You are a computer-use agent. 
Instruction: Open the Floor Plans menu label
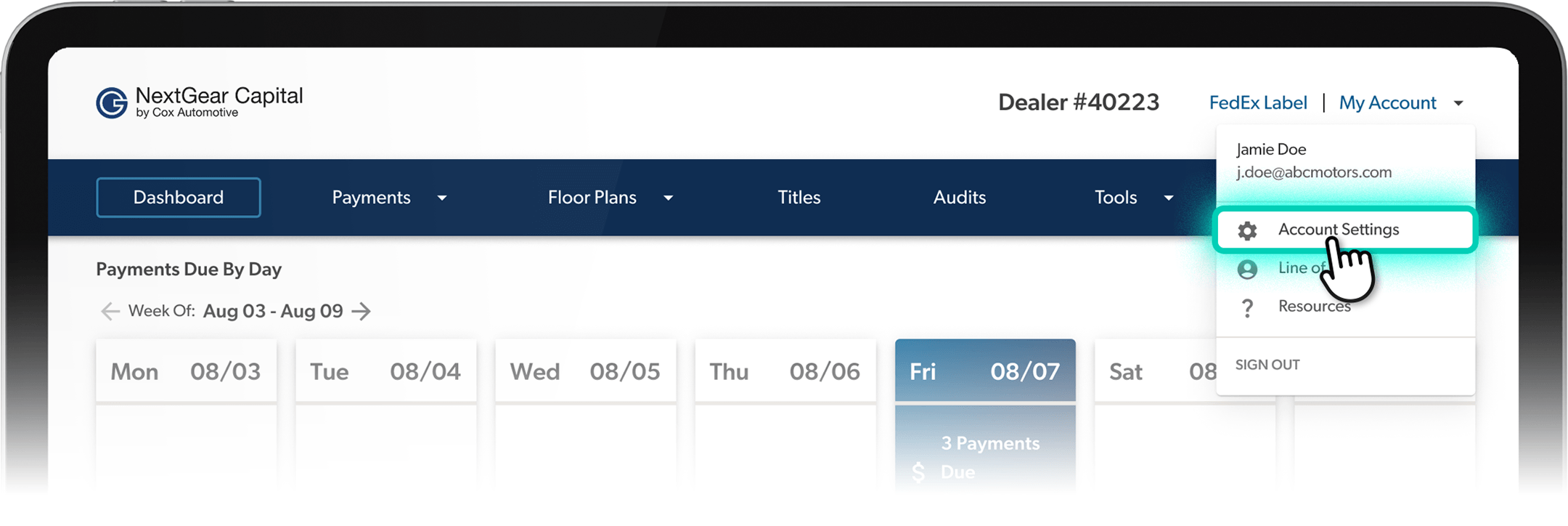pos(592,197)
